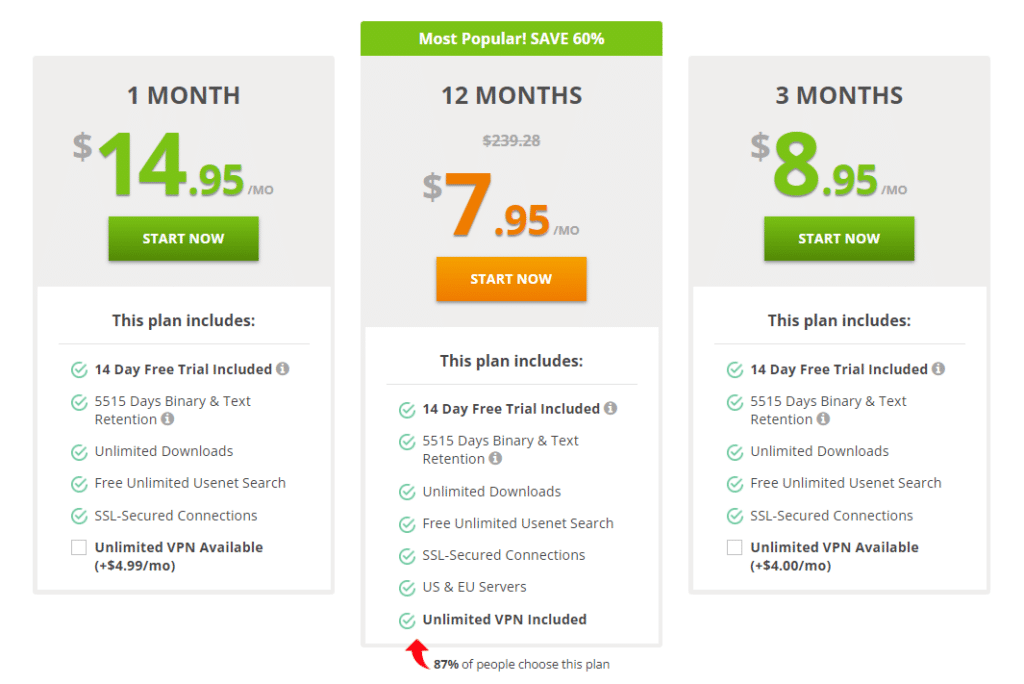The width and height of the screenshot is (1024, 684).
Task: Click the checkmark next to US & EU Servers
Action: coord(407,587)
